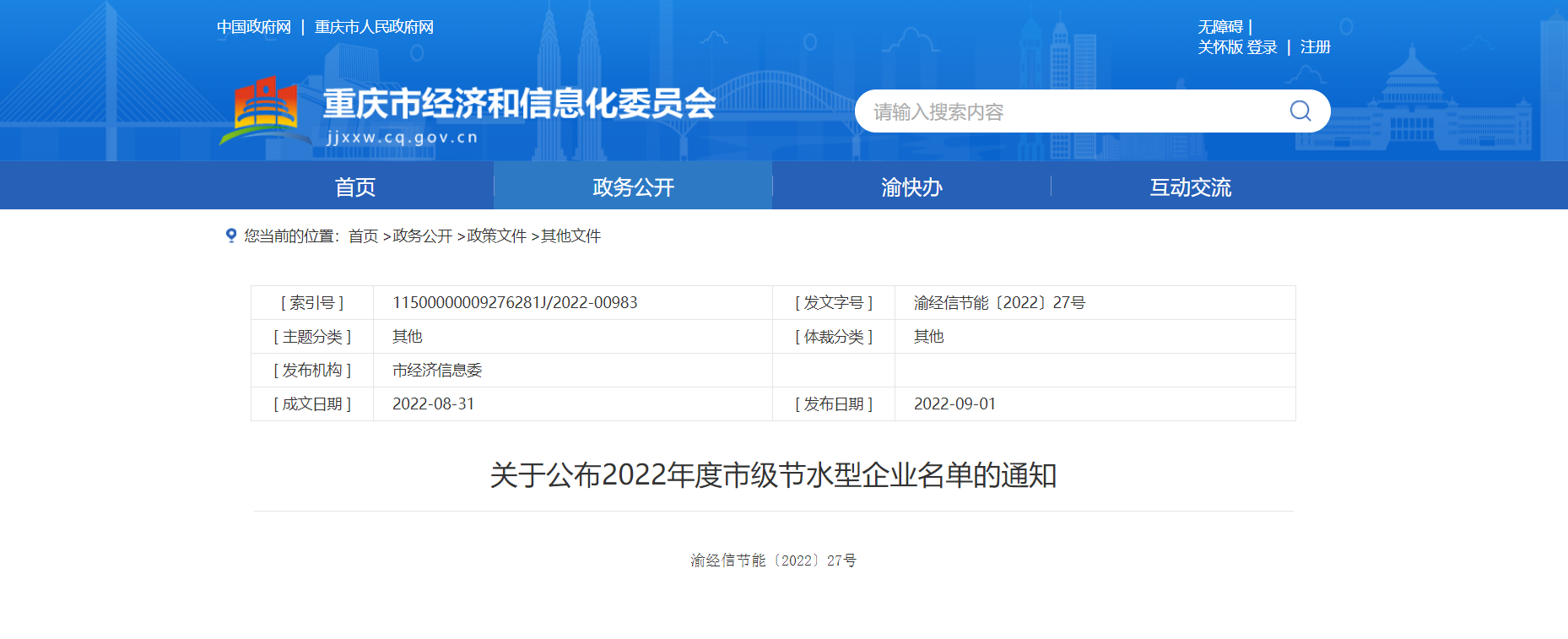Click the search magnifier icon
1568x639 pixels.
coord(1300,111)
